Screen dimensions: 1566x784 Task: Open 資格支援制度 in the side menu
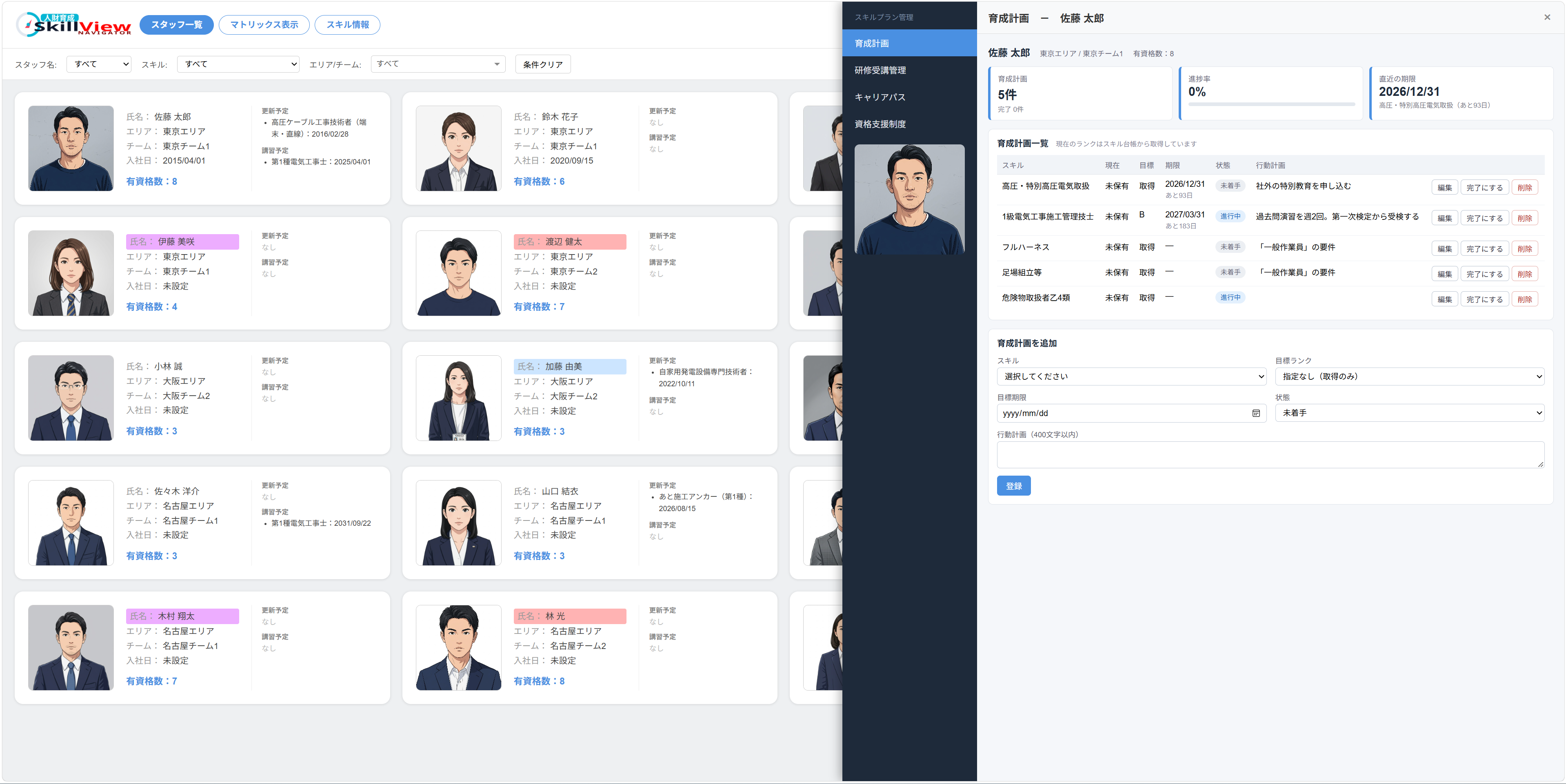point(909,124)
